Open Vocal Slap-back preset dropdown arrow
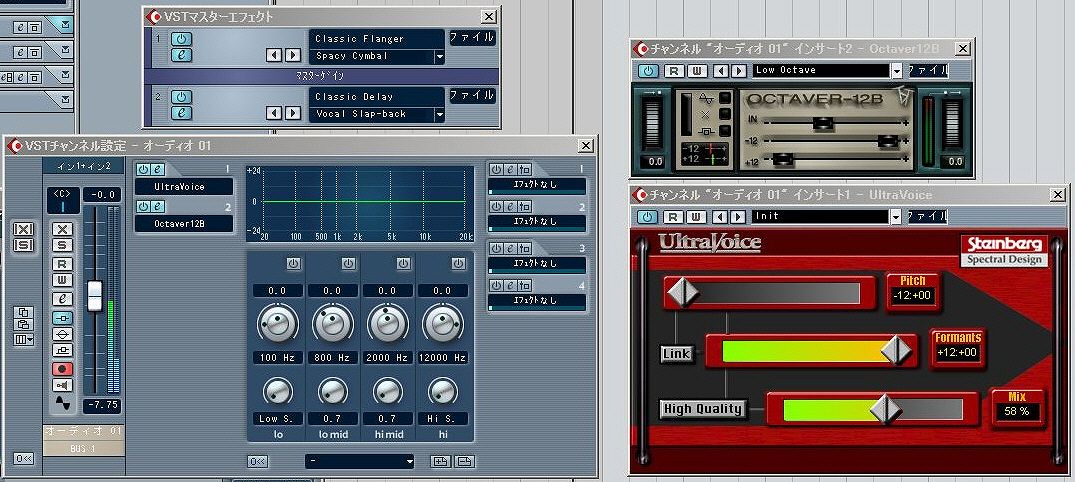The height and width of the screenshot is (482, 1075). [439, 115]
